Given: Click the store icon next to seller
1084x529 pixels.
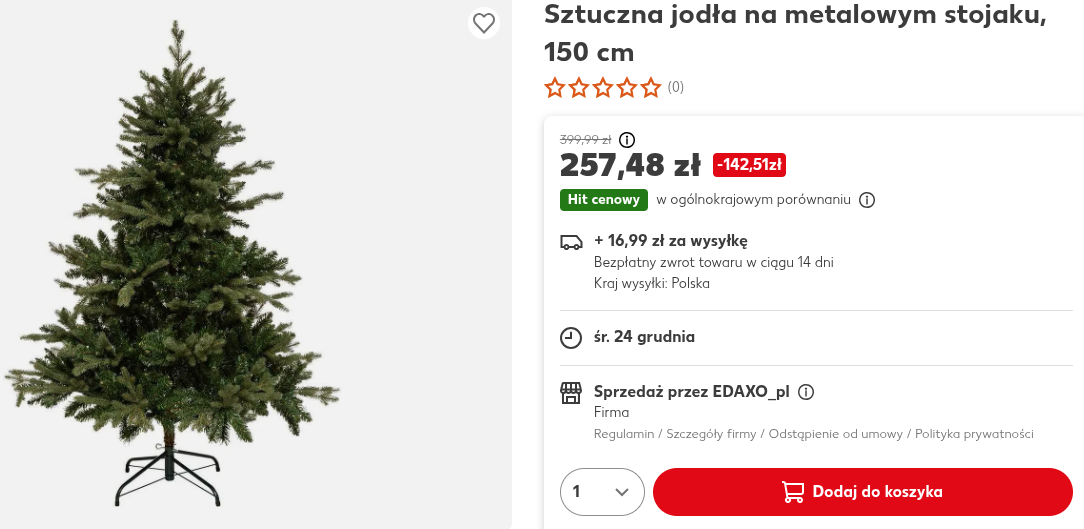Looking at the screenshot, I should click(571, 392).
